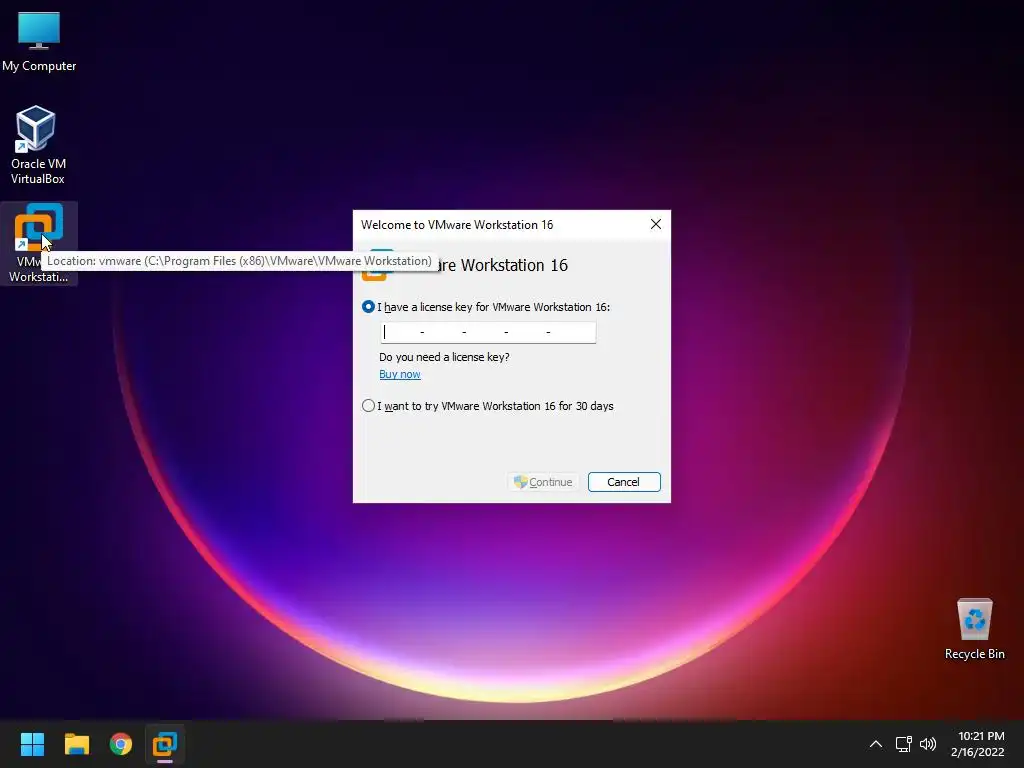The height and width of the screenshot is (768, 1024).
Task: Choose the 30-day trial option
Action: [368, 406]
